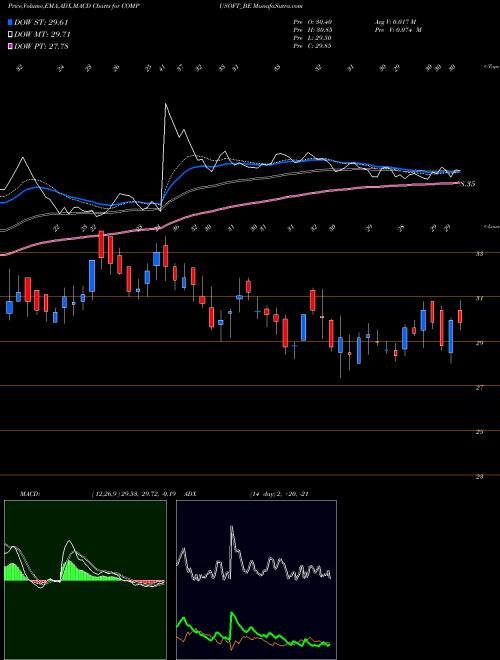Screen dimensions: 500x660
Task: Click MACD parameters '(12,26,9) 29.58, 29.72, -0.19'
Action: (x=136, y=494)
